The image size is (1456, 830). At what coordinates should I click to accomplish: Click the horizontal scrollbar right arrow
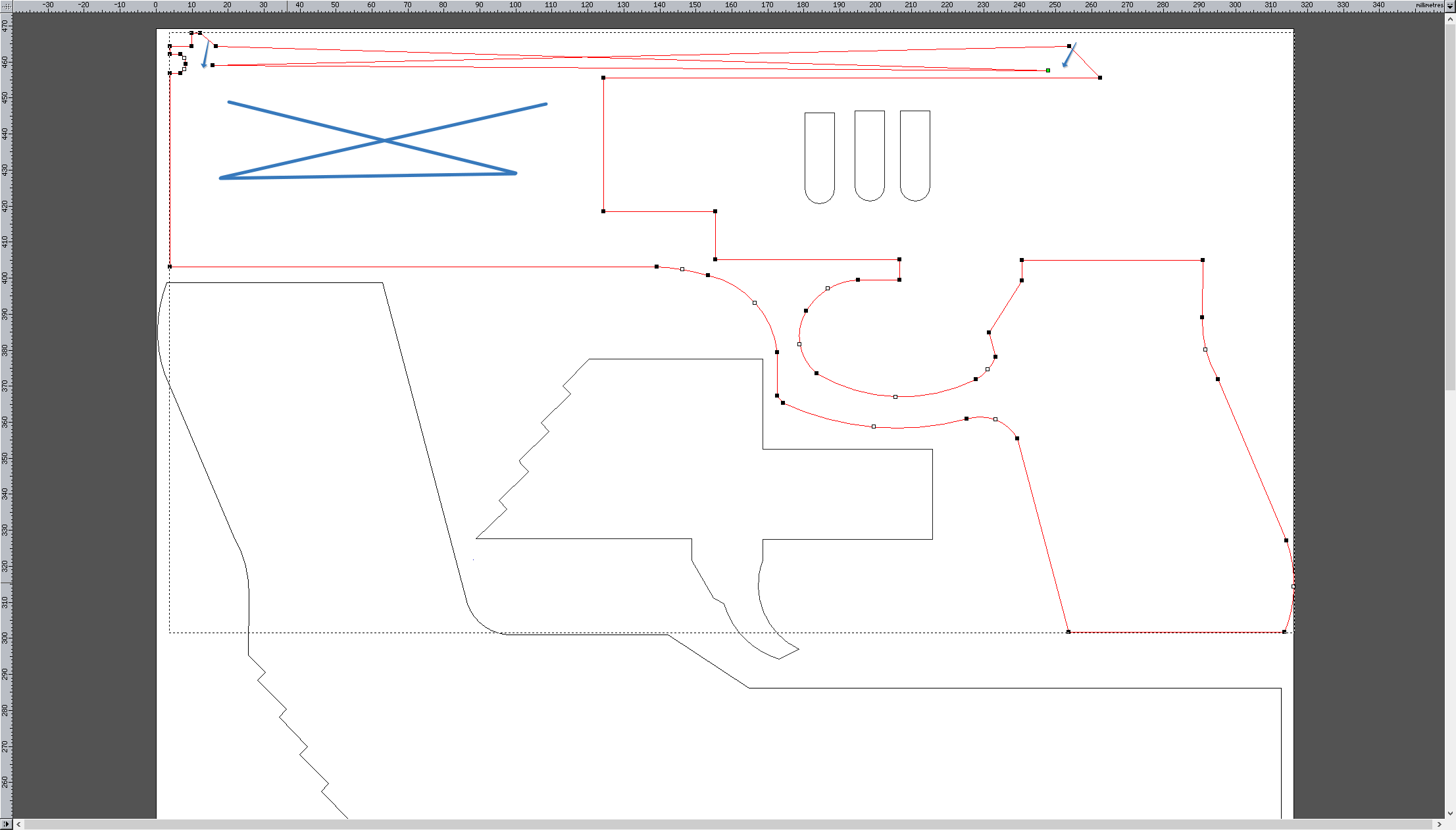coord(1439,824)
